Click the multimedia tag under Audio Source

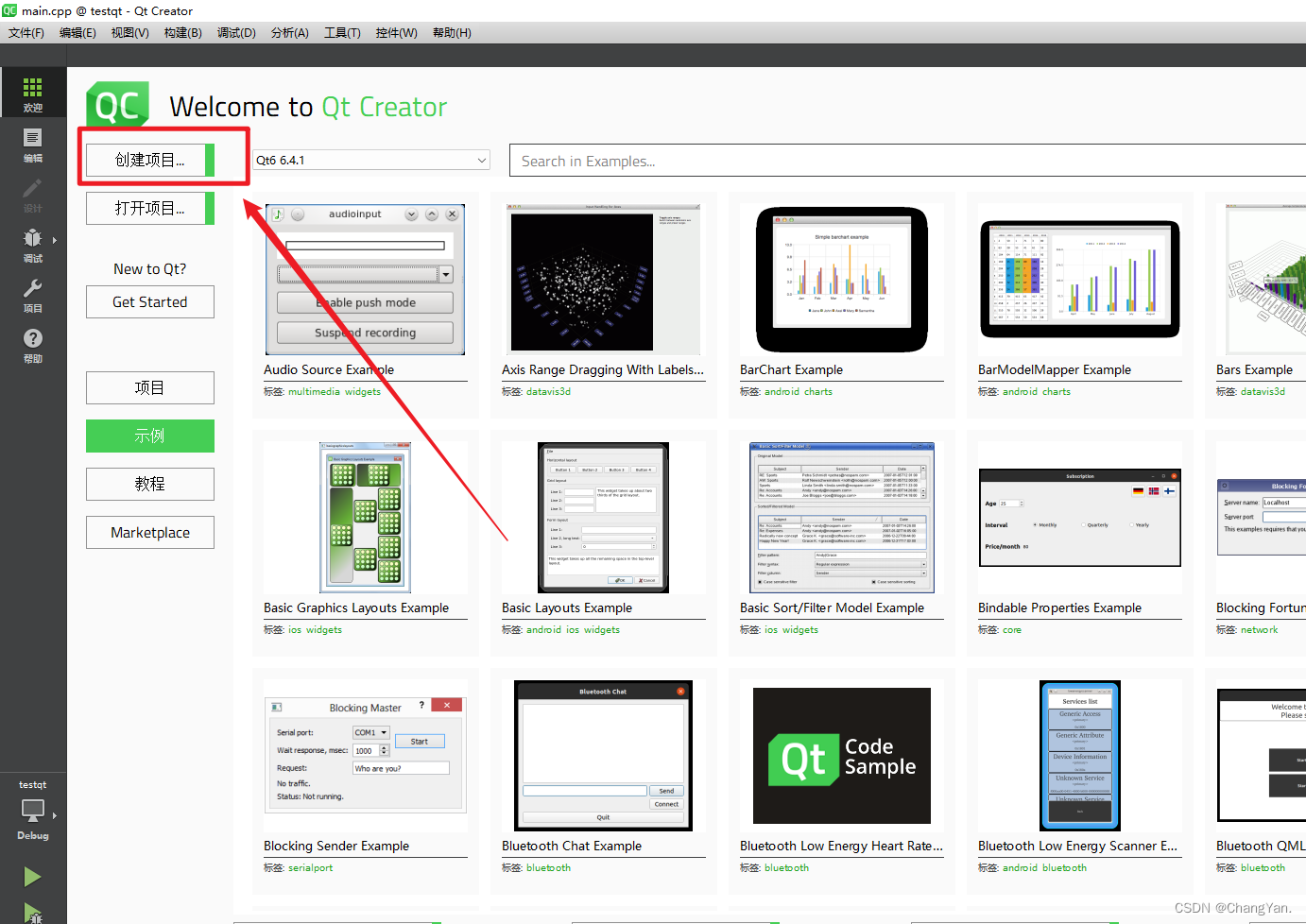click(x=314, y=391)
